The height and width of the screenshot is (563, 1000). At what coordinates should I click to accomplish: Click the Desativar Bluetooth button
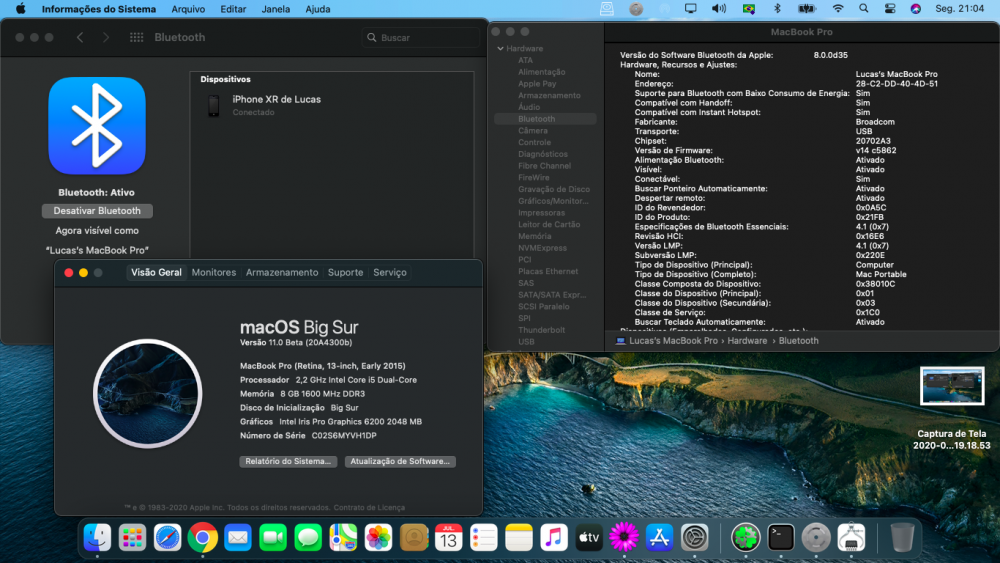97,210
